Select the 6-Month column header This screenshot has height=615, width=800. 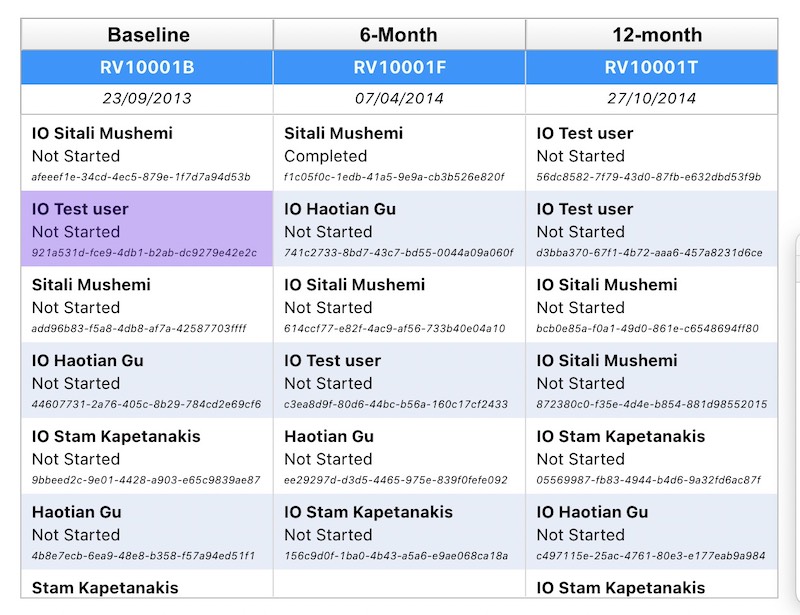pos(399,35)
